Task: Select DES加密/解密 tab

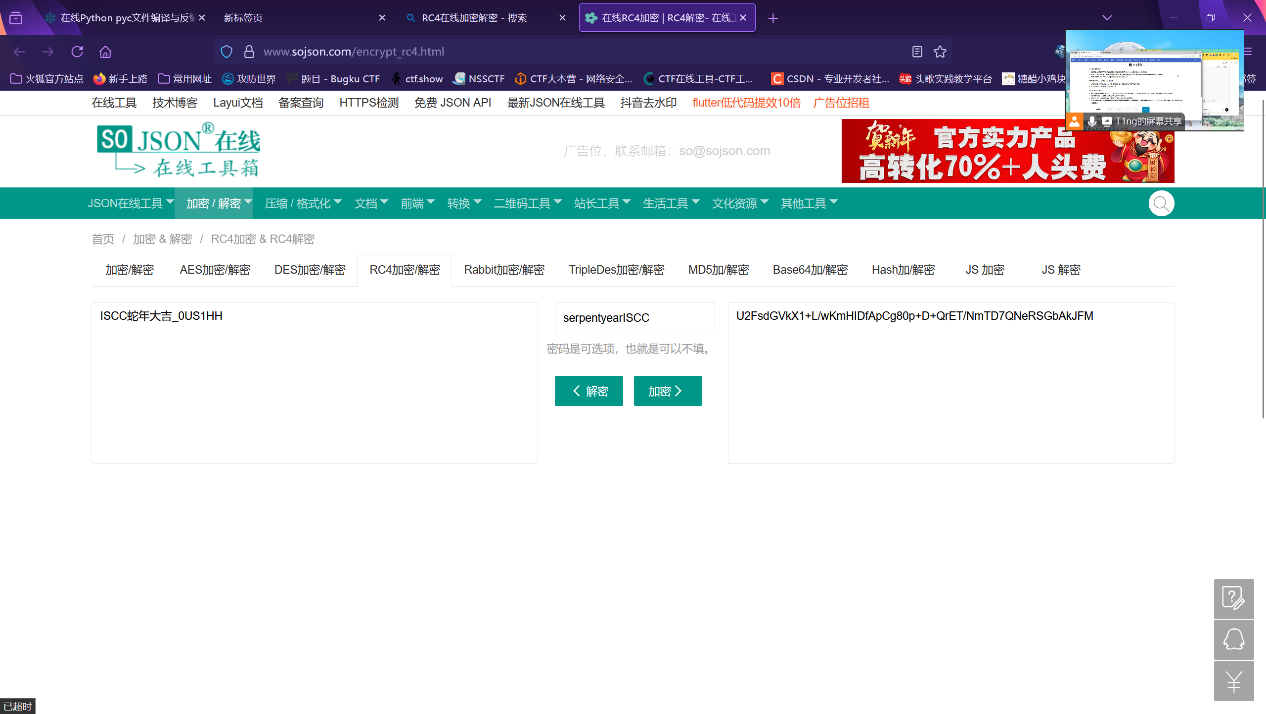Action: point(309,270)
